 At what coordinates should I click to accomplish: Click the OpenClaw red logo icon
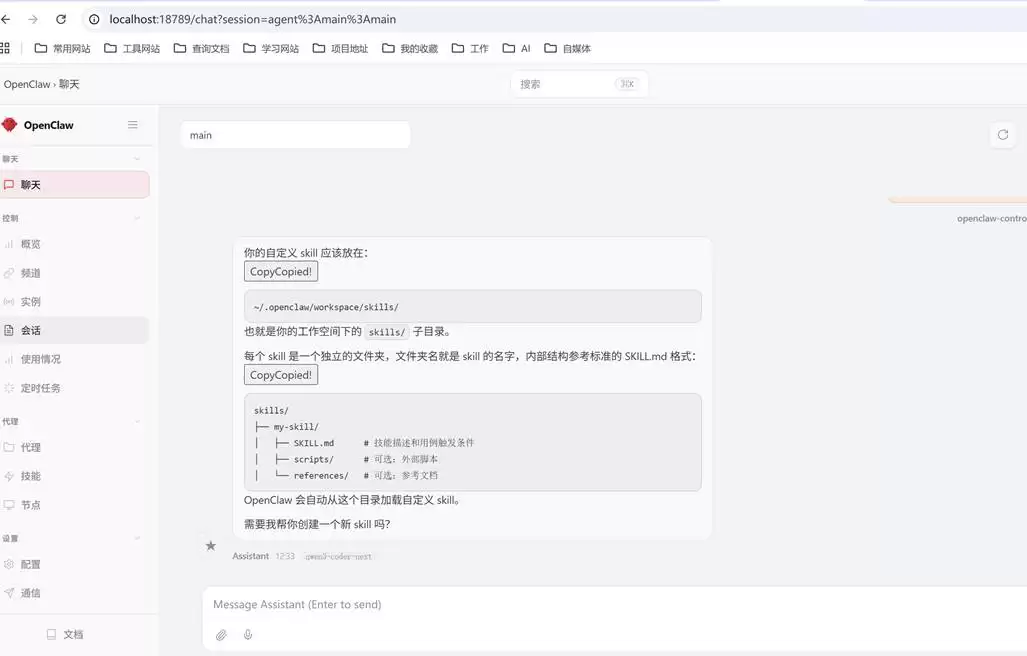click(x=10, y=125)
